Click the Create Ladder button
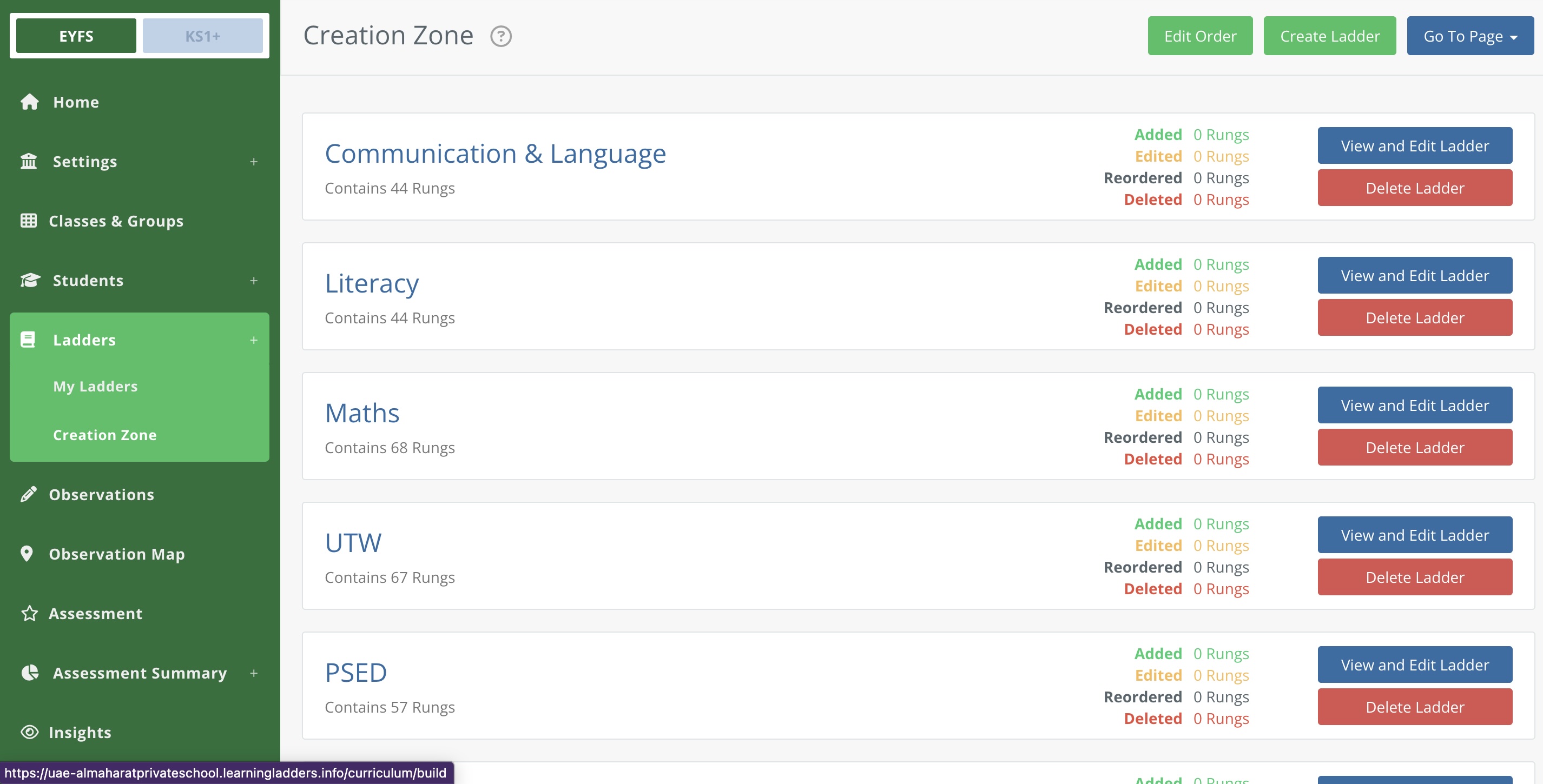The image size is (1543, 784). click(1329, 36)
